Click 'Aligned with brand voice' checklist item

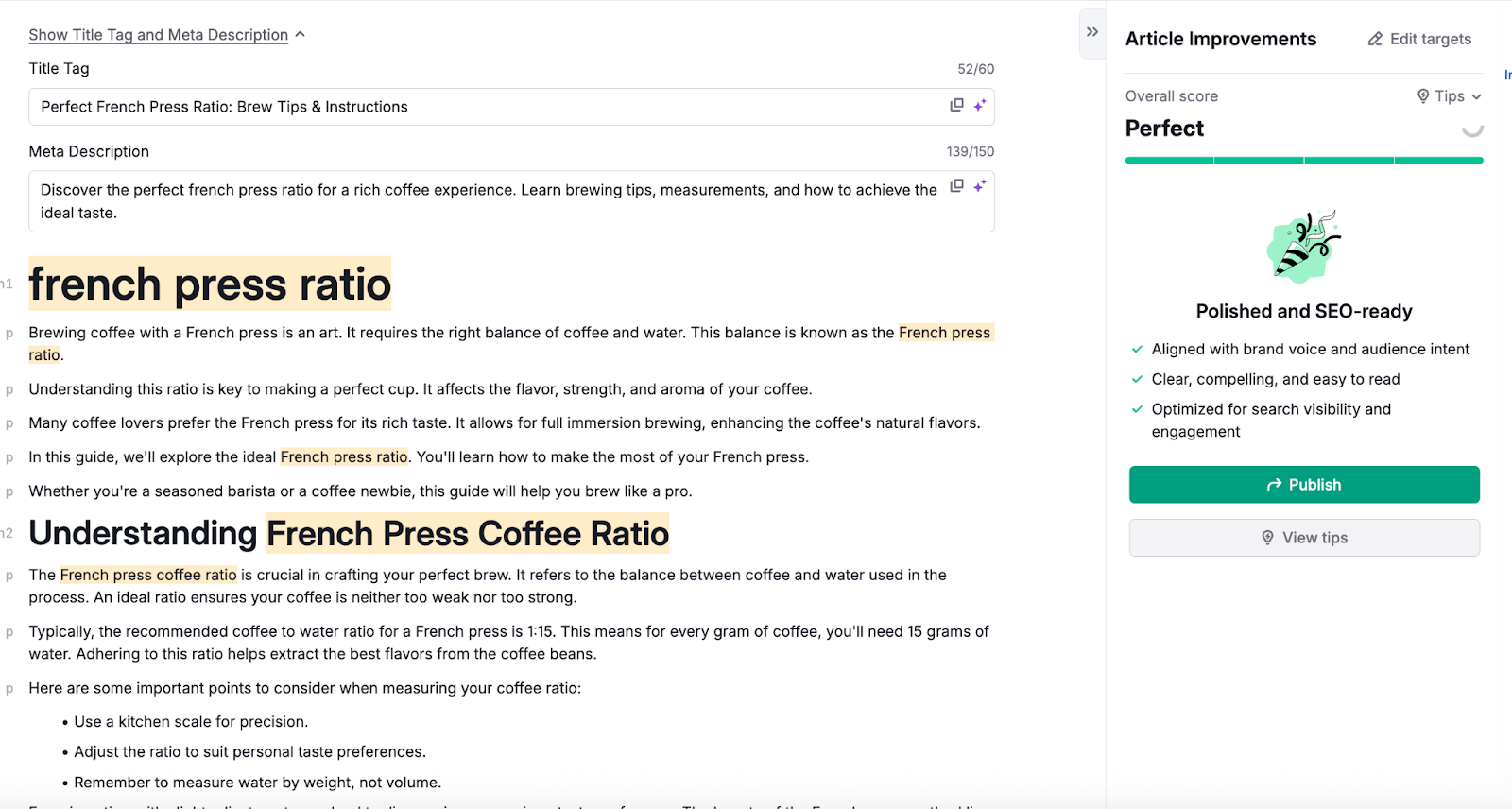point(1310,350)
